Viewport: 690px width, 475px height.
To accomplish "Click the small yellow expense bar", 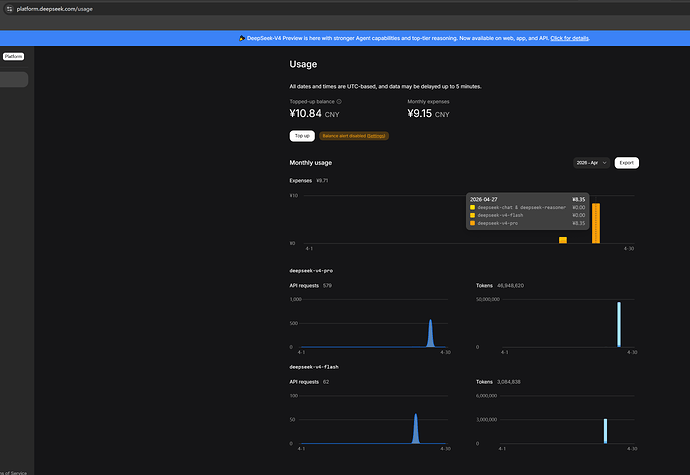I will (x=563, y=240).
